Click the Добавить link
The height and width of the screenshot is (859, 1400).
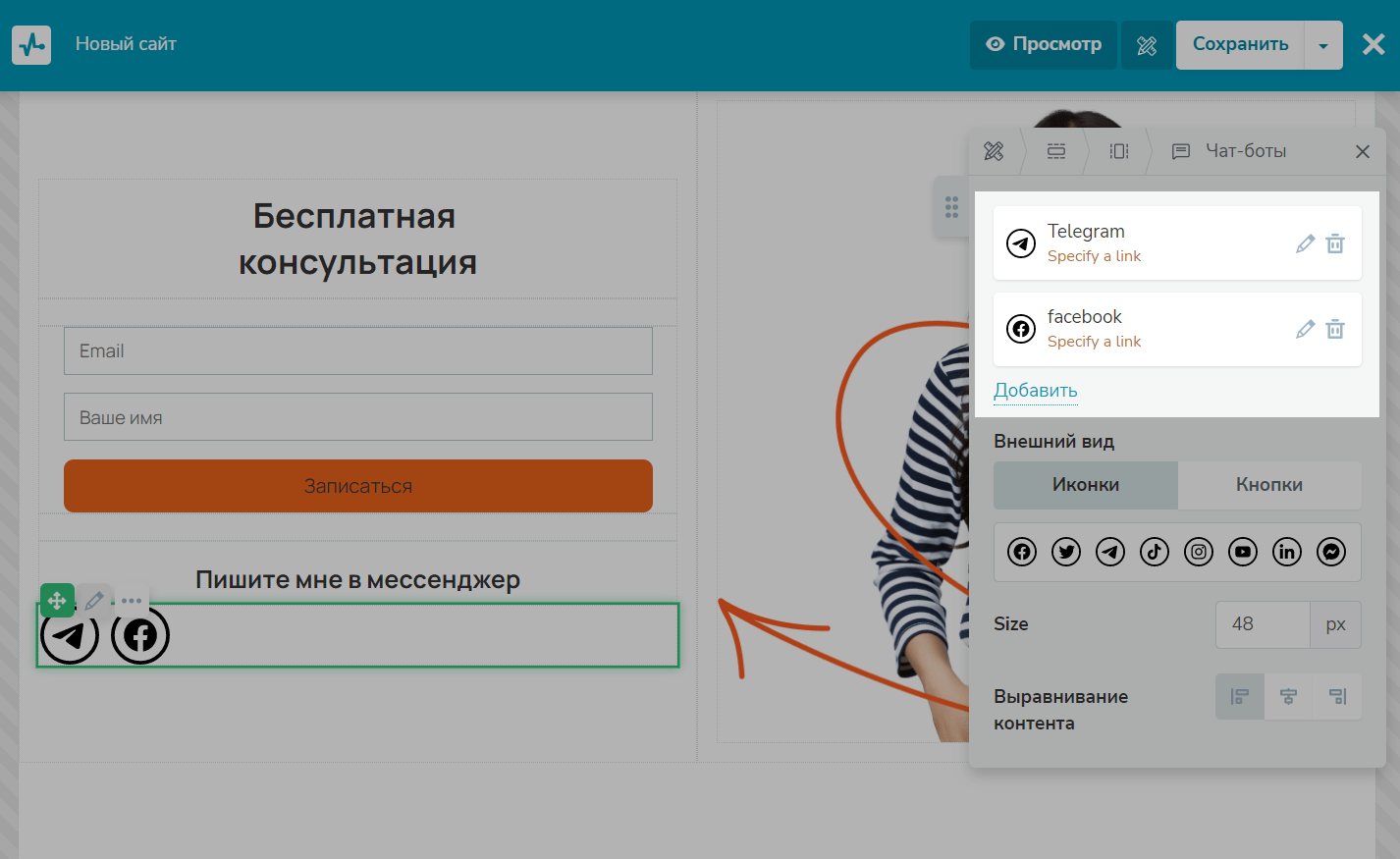tap(1036, 391)
